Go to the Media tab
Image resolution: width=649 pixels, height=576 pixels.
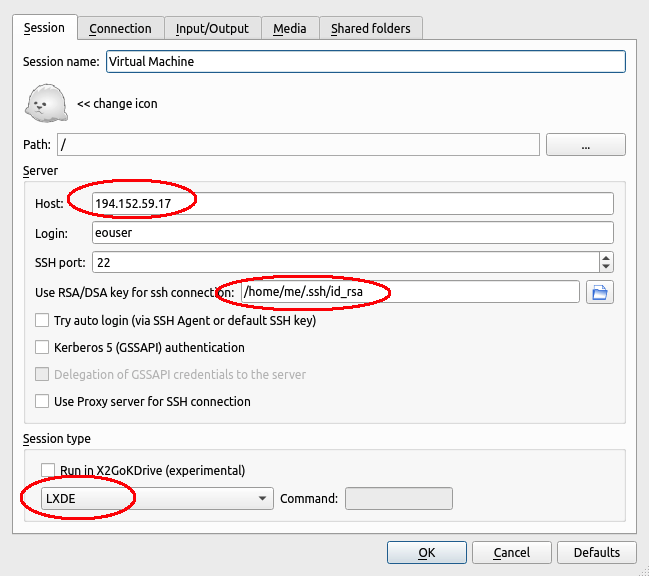click(291, 29)
